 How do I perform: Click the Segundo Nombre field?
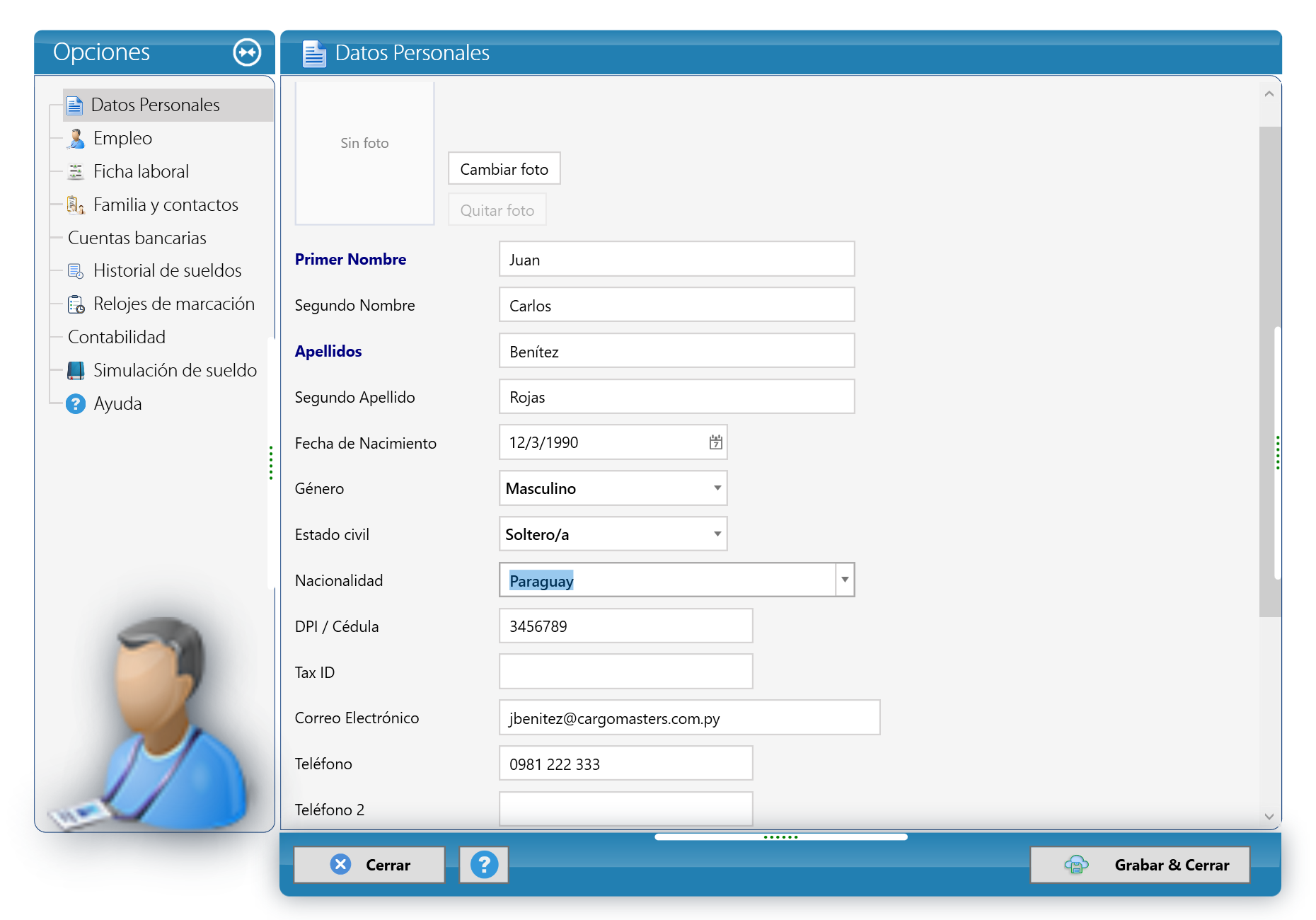tap(677, 305)
